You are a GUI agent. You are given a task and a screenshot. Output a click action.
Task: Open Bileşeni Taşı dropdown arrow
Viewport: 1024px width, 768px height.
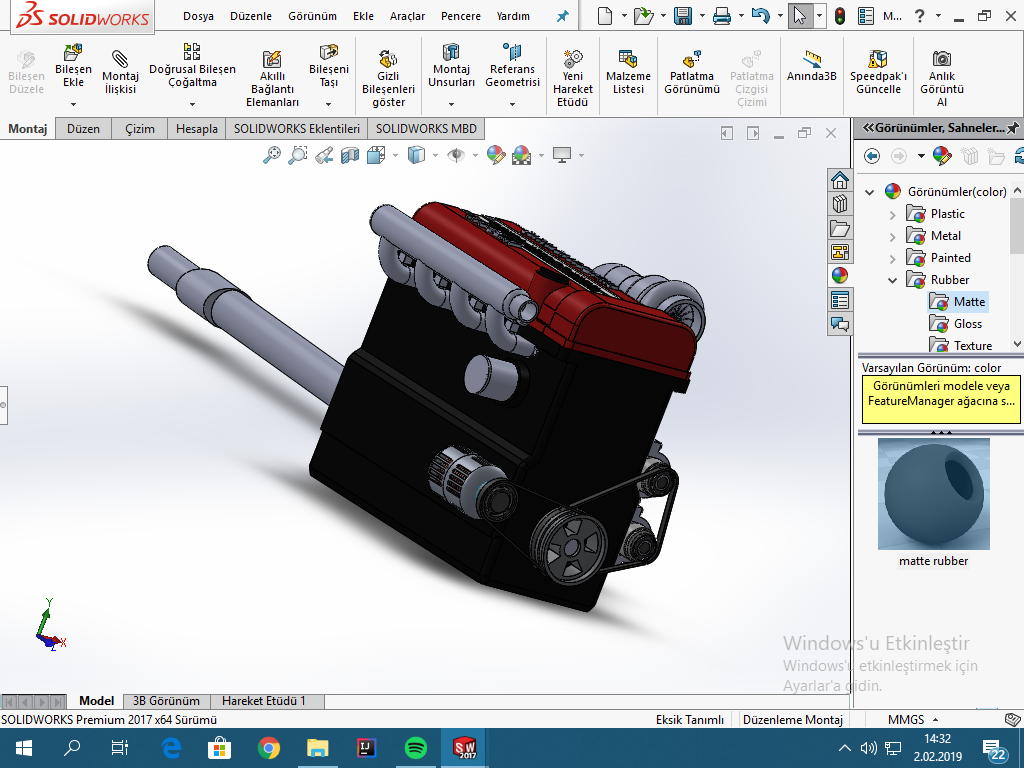click(x=328, y=104)
